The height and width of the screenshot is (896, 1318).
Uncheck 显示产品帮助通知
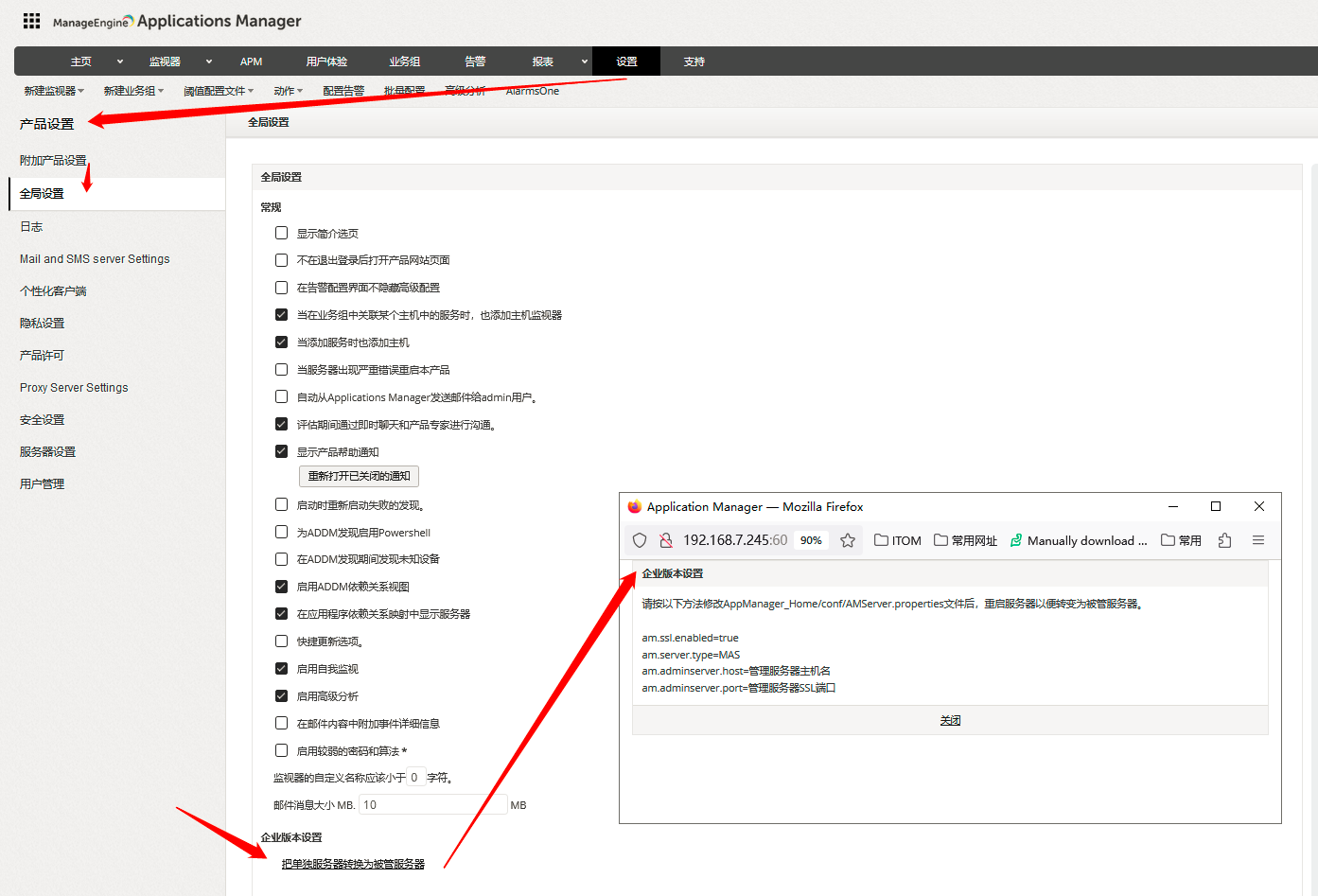[281, 451]
